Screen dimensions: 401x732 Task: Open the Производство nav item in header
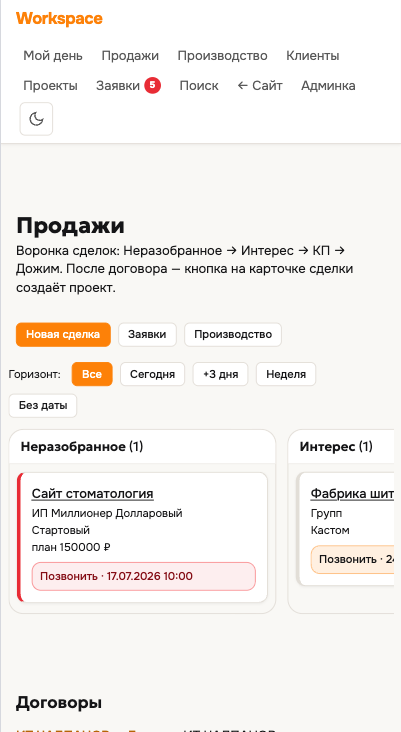[222, 56]
